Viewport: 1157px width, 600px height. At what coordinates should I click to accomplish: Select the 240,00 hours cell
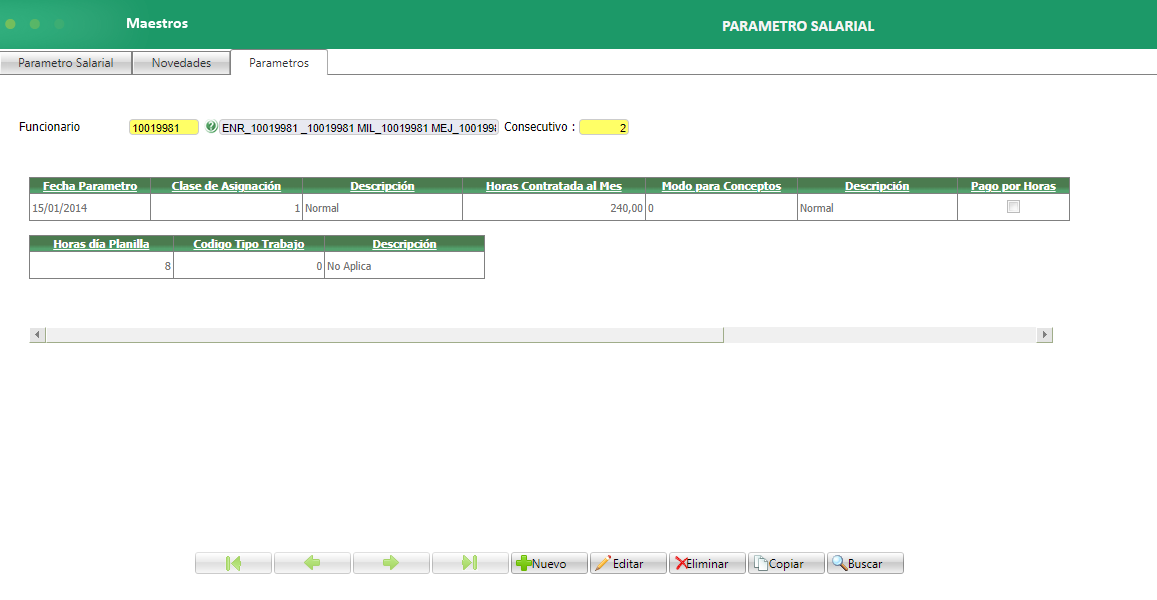553,207
